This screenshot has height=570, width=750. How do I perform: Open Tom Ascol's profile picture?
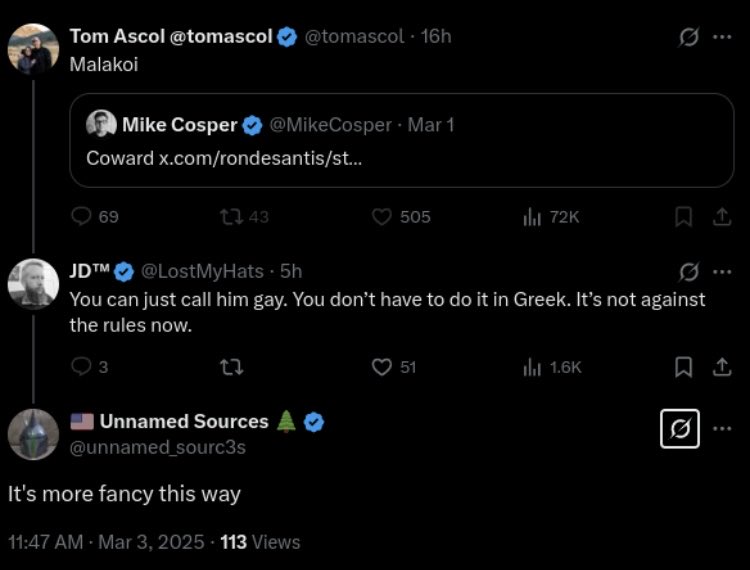click(33, 48)
